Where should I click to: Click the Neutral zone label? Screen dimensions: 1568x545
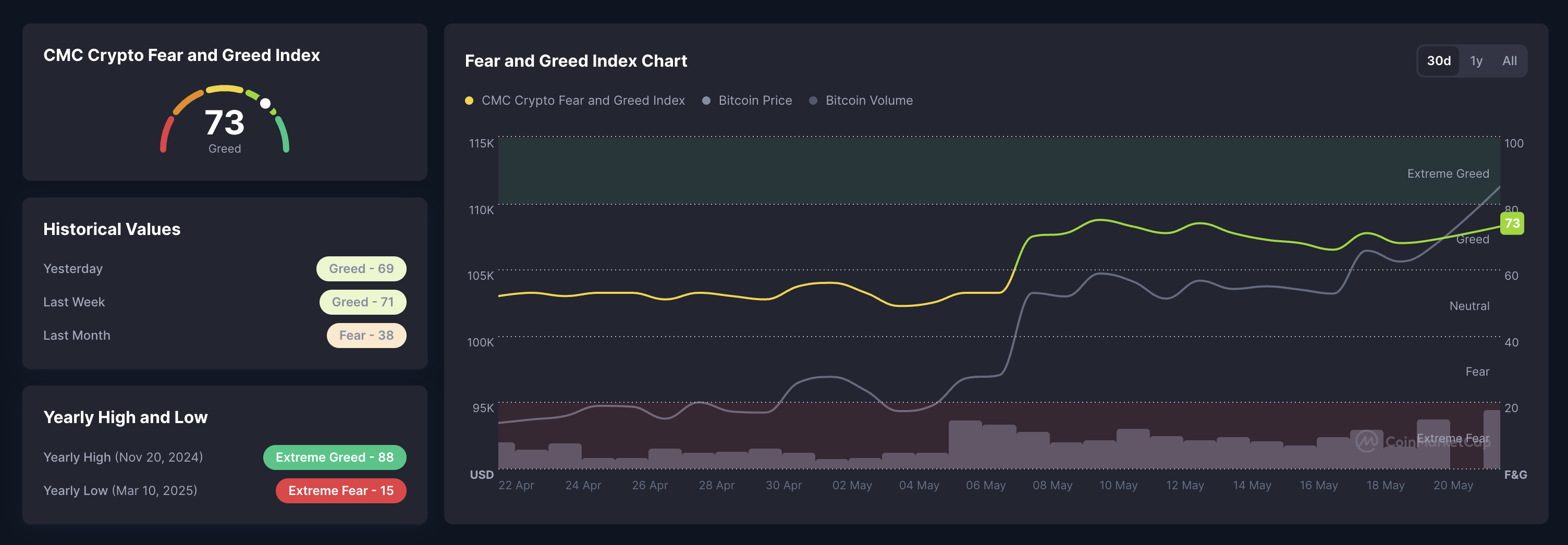pos(1469,306)
